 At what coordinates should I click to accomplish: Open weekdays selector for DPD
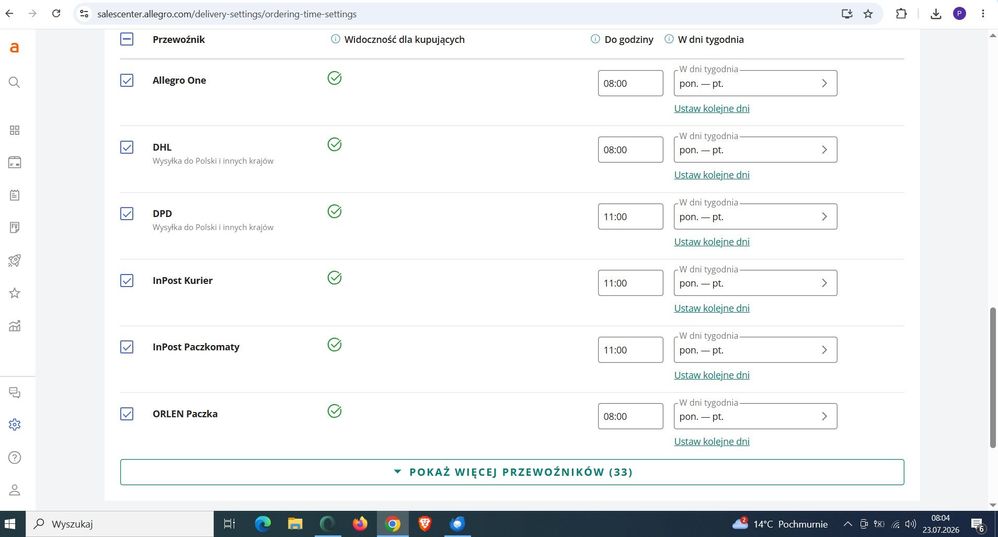(x=756, y=217)
